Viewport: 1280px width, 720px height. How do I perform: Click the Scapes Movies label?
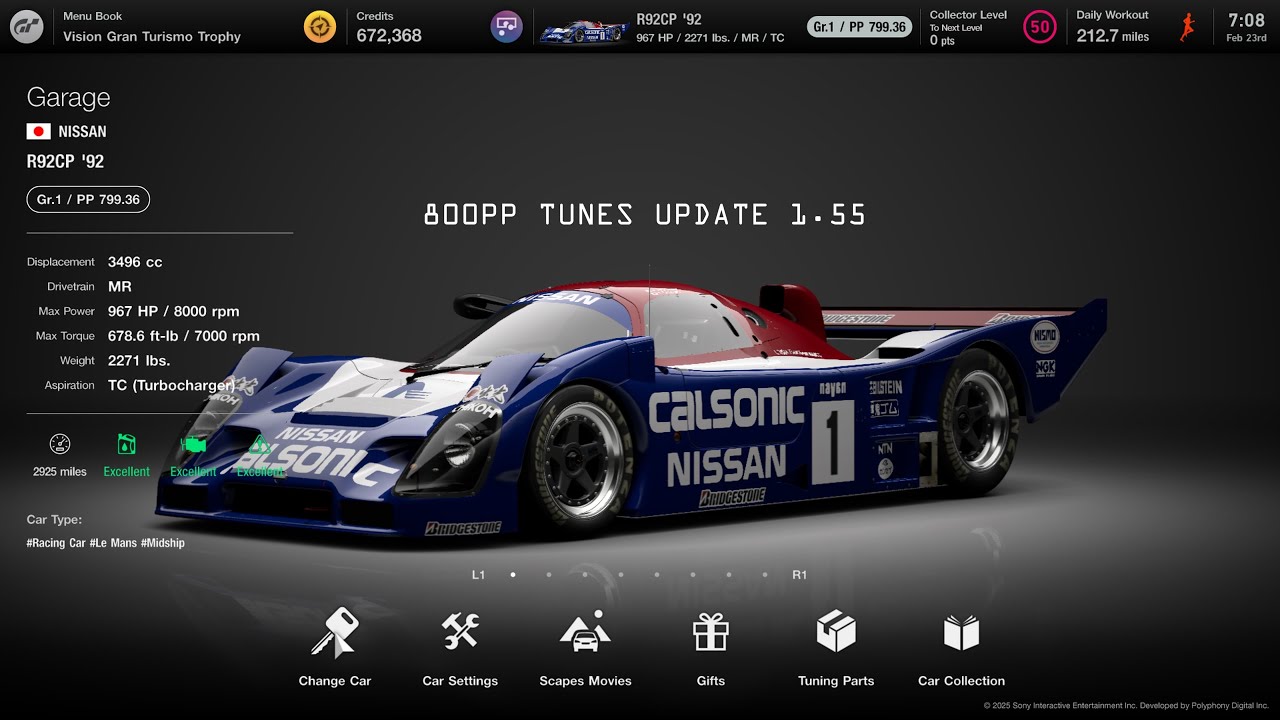585,681
